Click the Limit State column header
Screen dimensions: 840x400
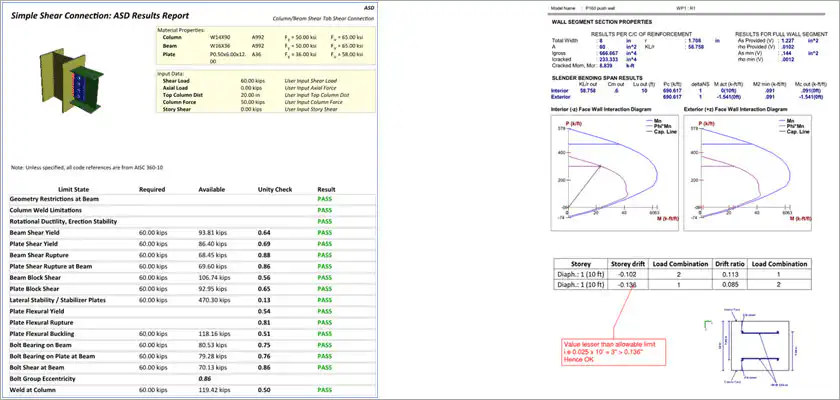coord(73,189)
